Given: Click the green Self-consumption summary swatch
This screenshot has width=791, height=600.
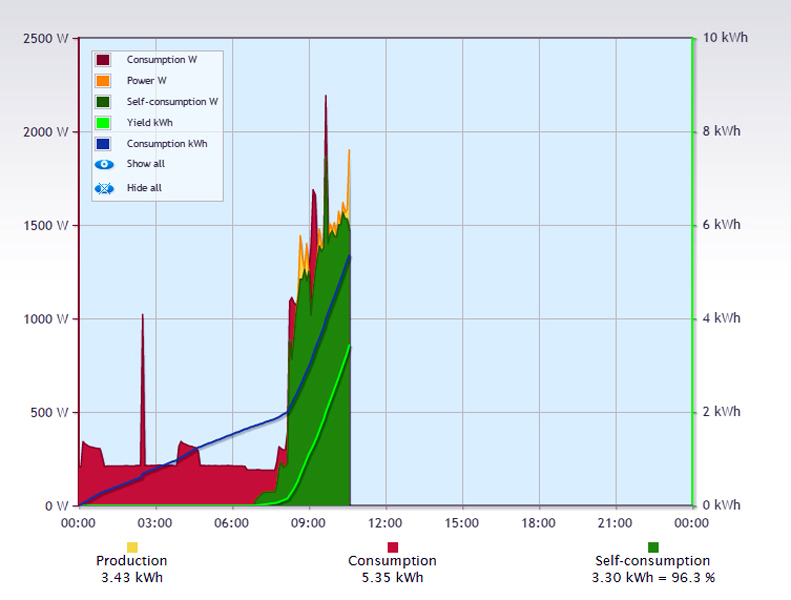Looking at the screenshot, I should click(653, 547).
